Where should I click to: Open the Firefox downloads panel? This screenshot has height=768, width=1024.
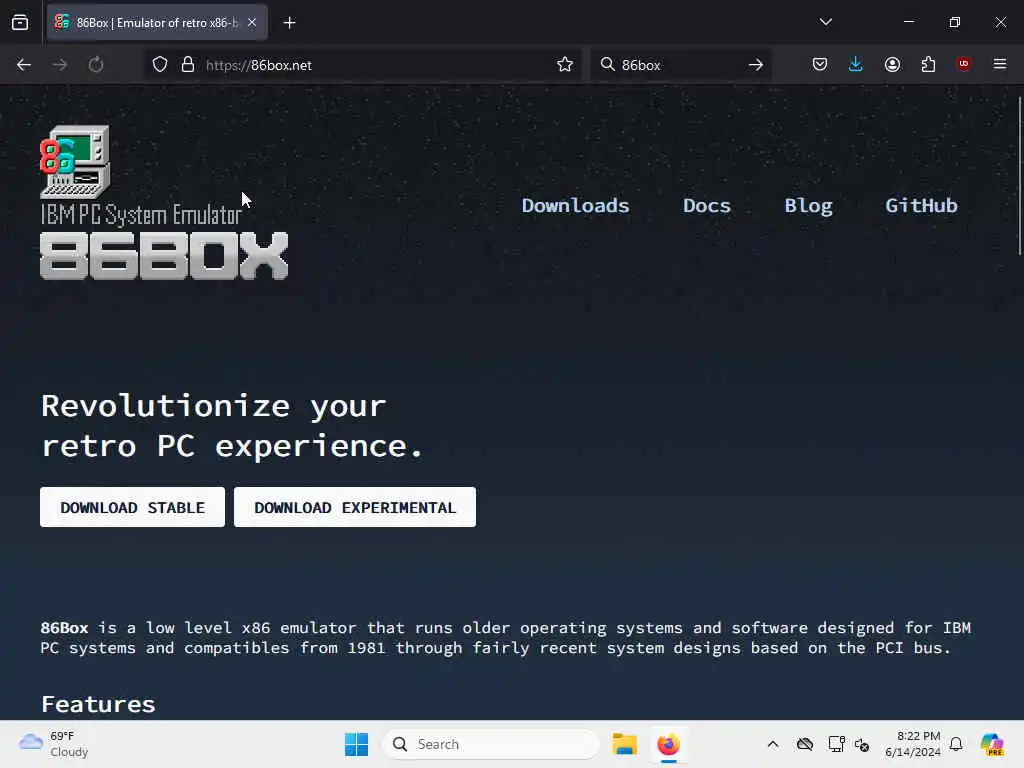pyautogui.click(x=856, y=65)
